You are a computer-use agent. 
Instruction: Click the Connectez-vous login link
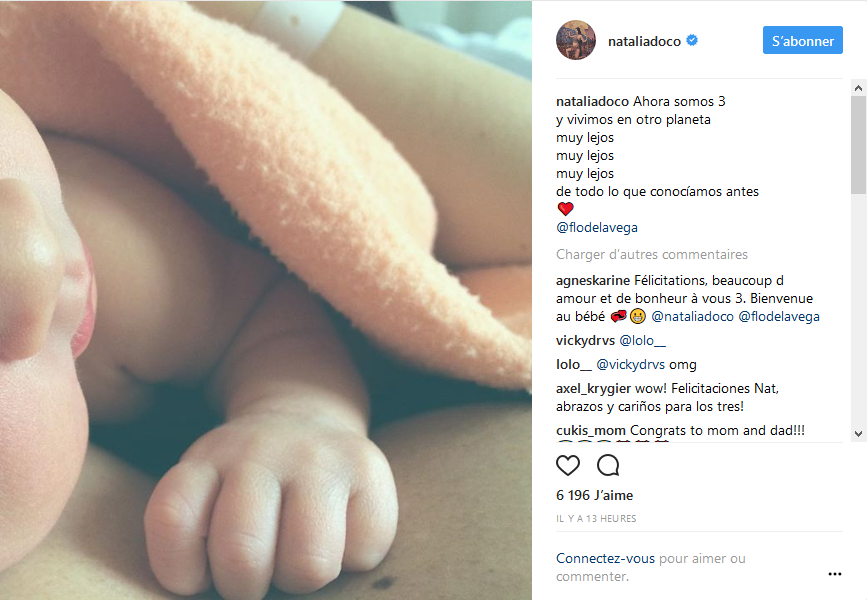(605, 559)
